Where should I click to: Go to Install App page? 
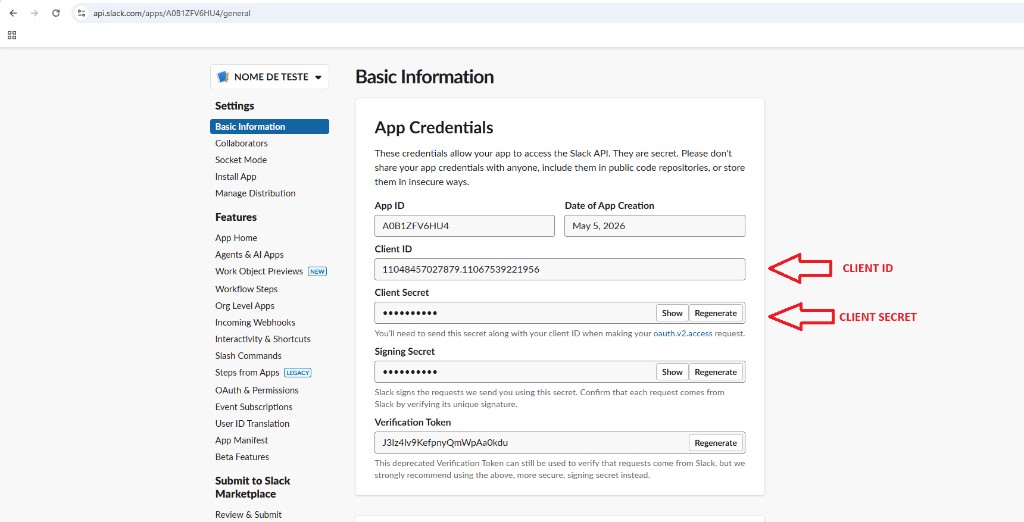(x=236, y=176)
